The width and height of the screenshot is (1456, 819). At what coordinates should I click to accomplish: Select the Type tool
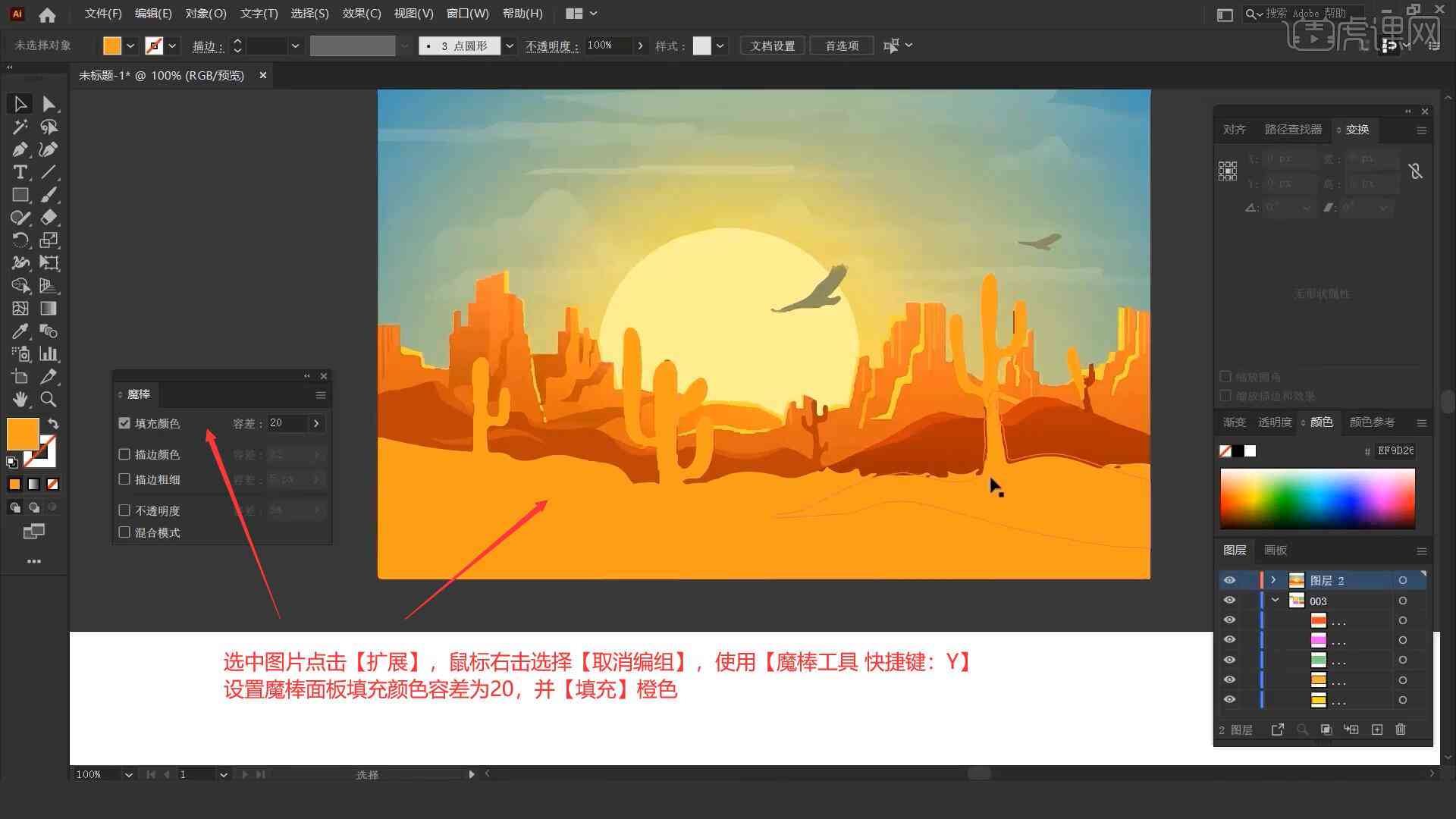[19, 172]
